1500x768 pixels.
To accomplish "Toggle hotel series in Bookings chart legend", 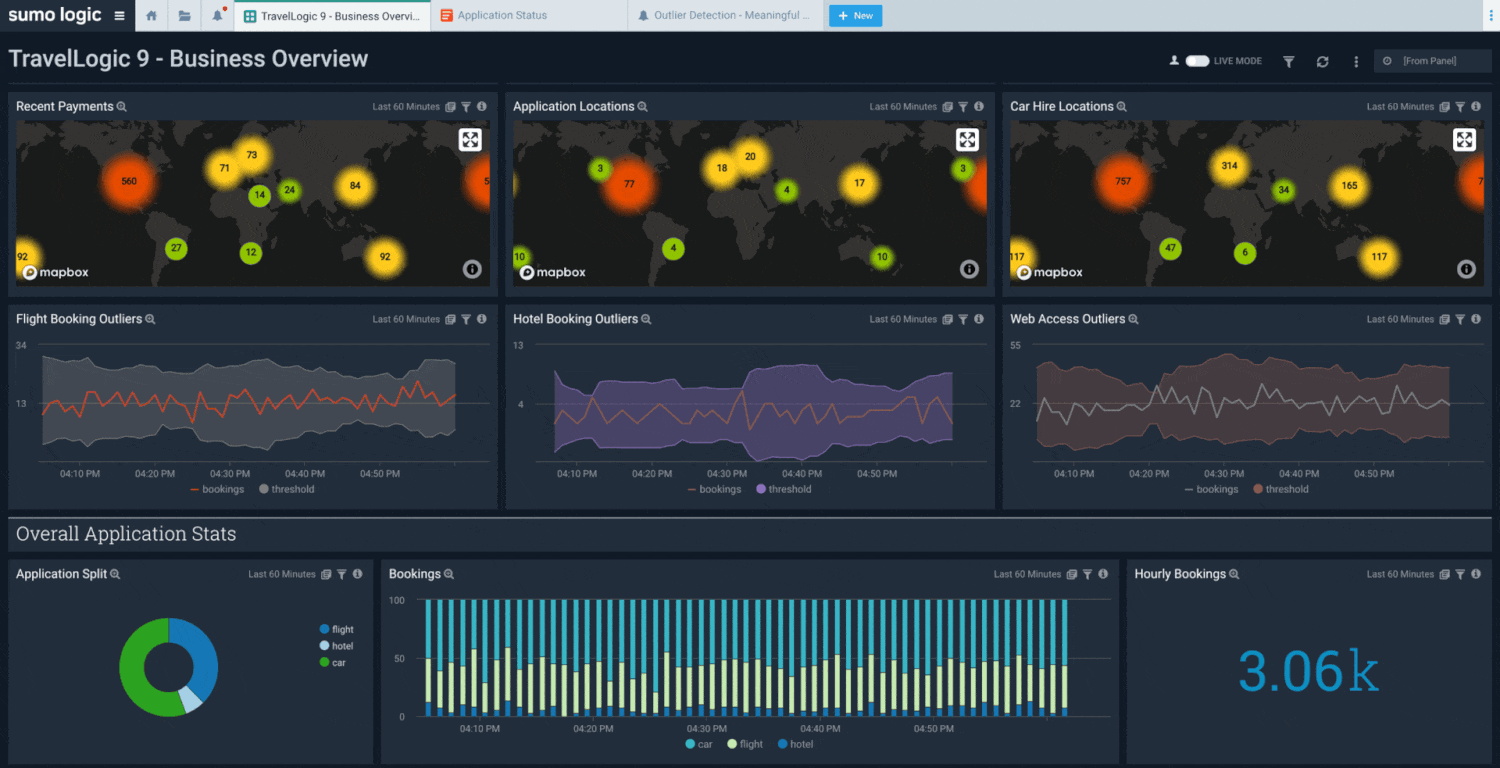I will tap(795, 745).
